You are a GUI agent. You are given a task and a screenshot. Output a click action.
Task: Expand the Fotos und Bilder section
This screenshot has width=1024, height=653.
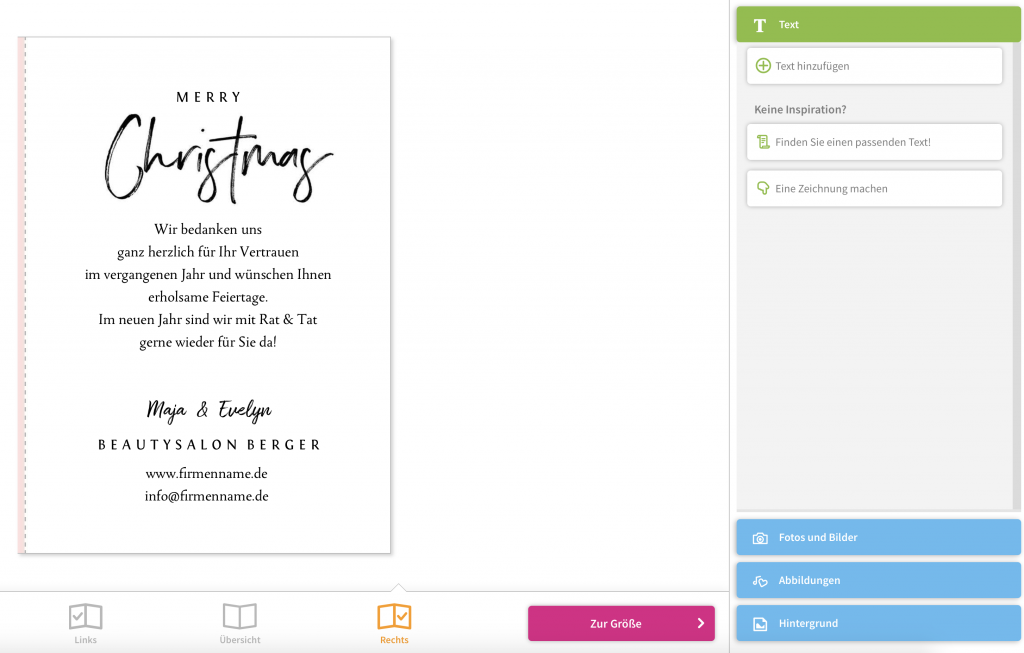pos(878,537)
